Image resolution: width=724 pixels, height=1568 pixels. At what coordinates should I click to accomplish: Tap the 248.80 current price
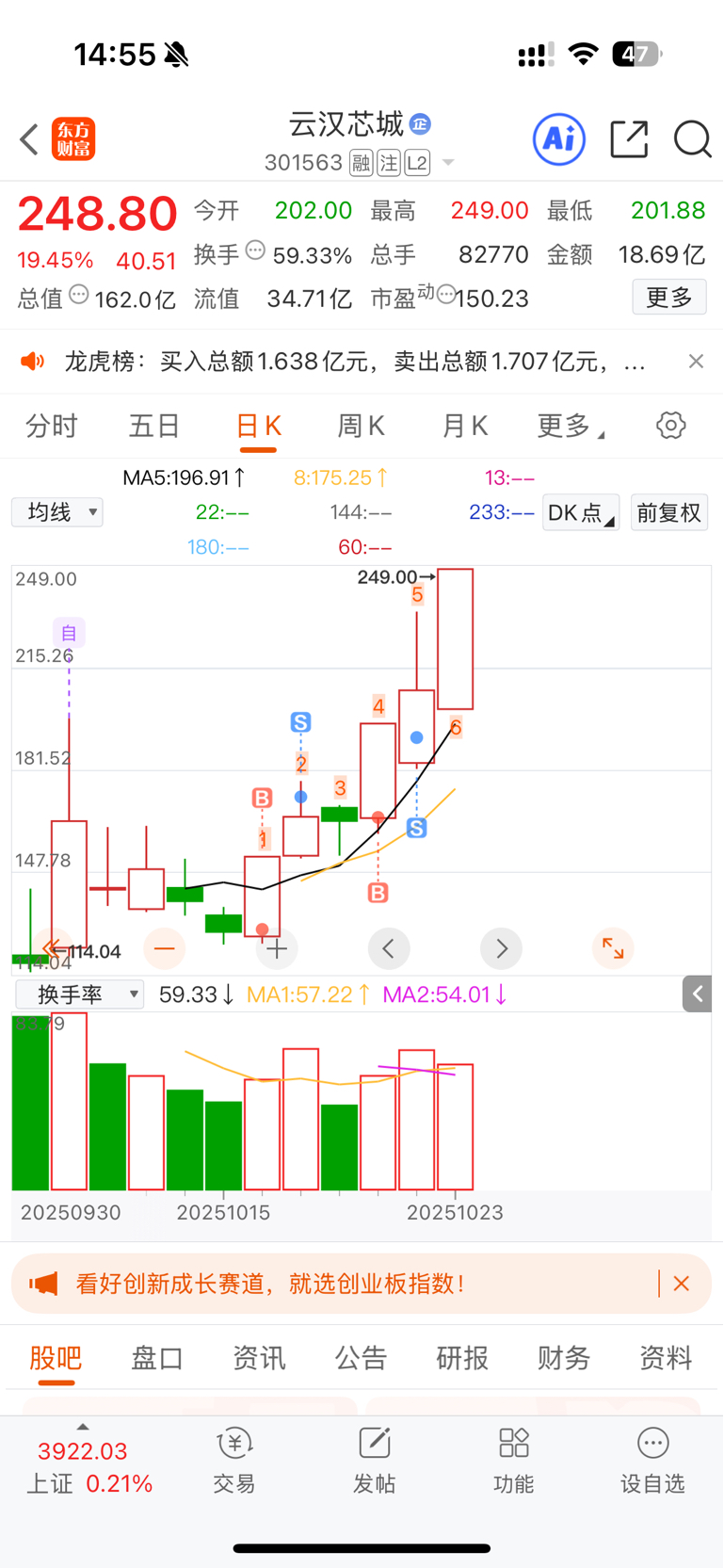click(97, 214)
